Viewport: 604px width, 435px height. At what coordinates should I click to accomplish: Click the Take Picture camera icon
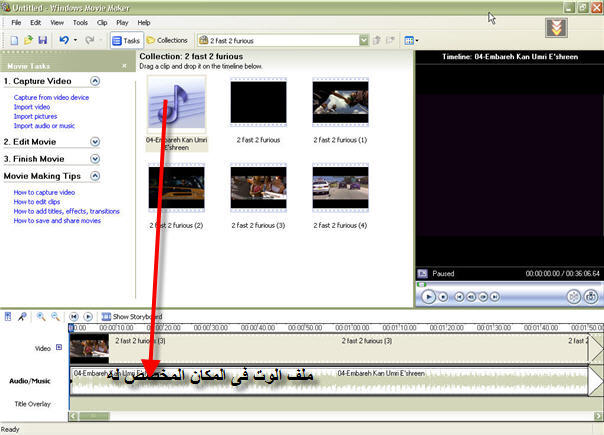tap(590, 296)
